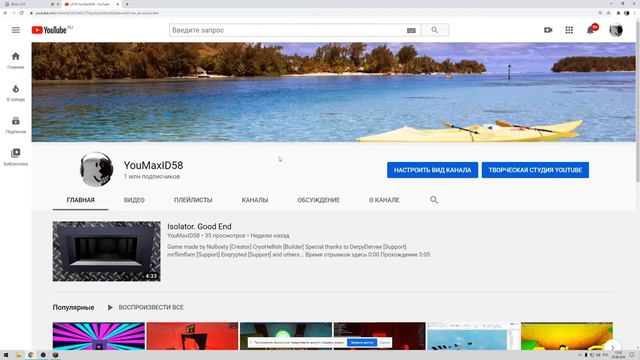Click the play-all triangle icon
This screenshot has width=640, height=360.
pyautogui.click(x=110, y=307)
